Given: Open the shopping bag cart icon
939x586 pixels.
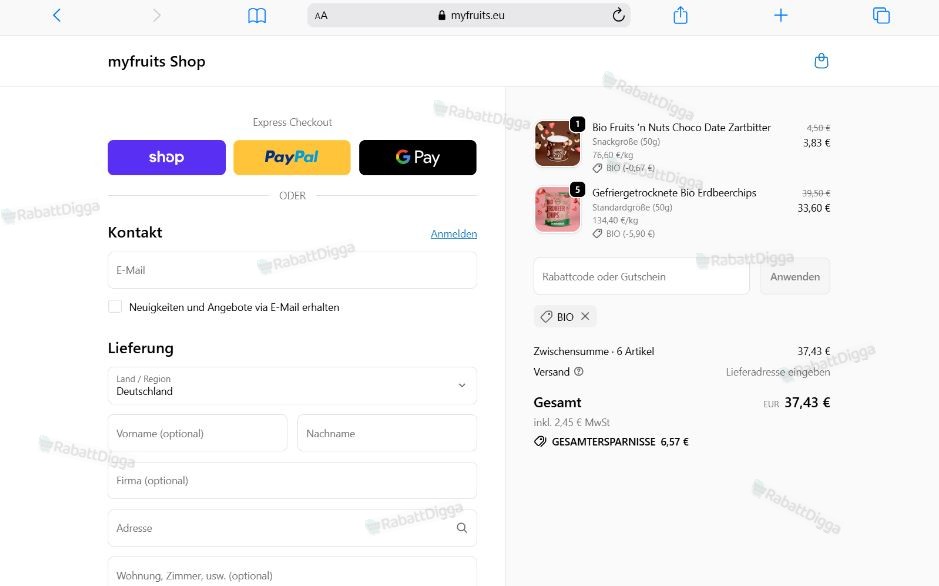Looking at the screenshot, I should tap(821, 61).
